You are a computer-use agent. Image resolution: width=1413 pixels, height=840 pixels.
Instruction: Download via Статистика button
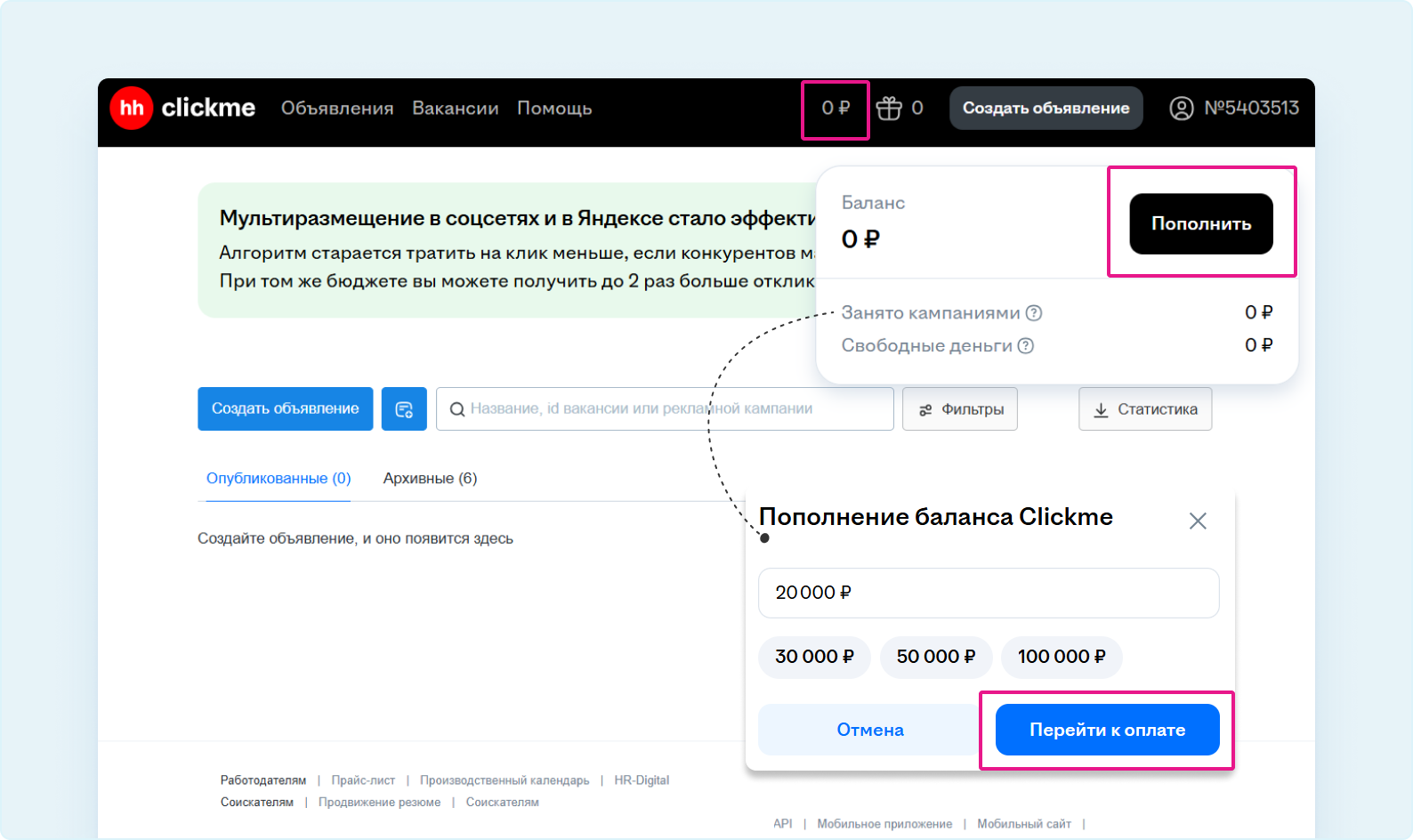[x=1145, y=409]
